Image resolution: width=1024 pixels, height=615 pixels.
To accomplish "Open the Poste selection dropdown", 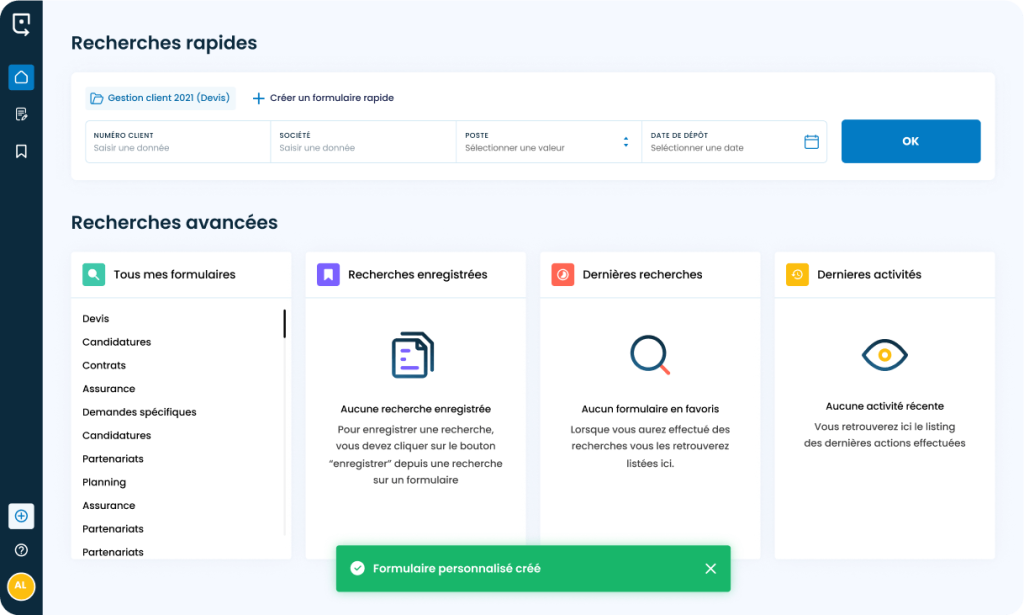I will pyautogui.click(x=626, y=141).
